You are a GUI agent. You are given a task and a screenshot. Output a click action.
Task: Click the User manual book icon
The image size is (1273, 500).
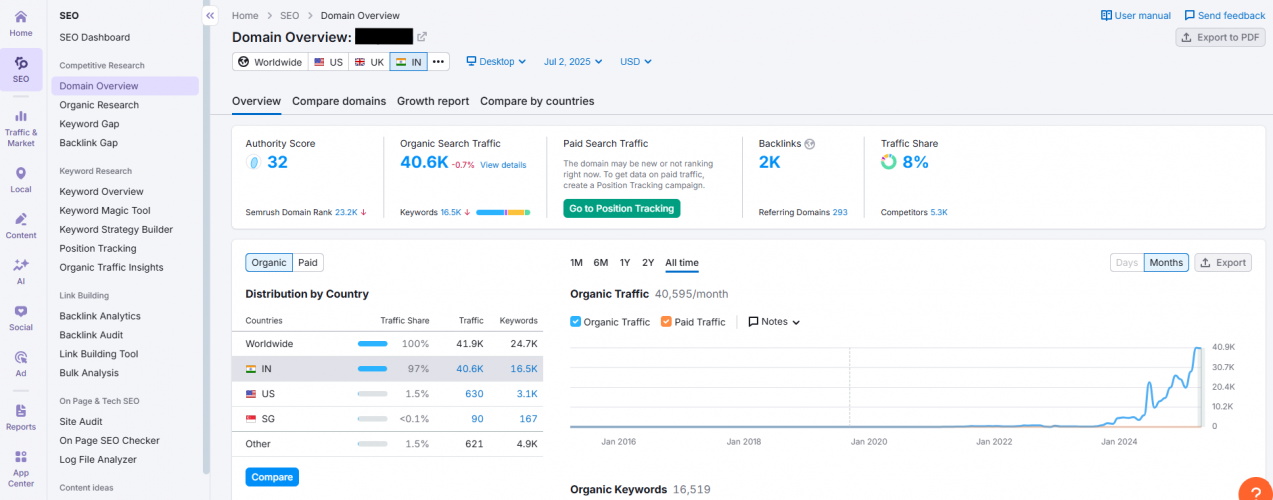click(1106, 16)
